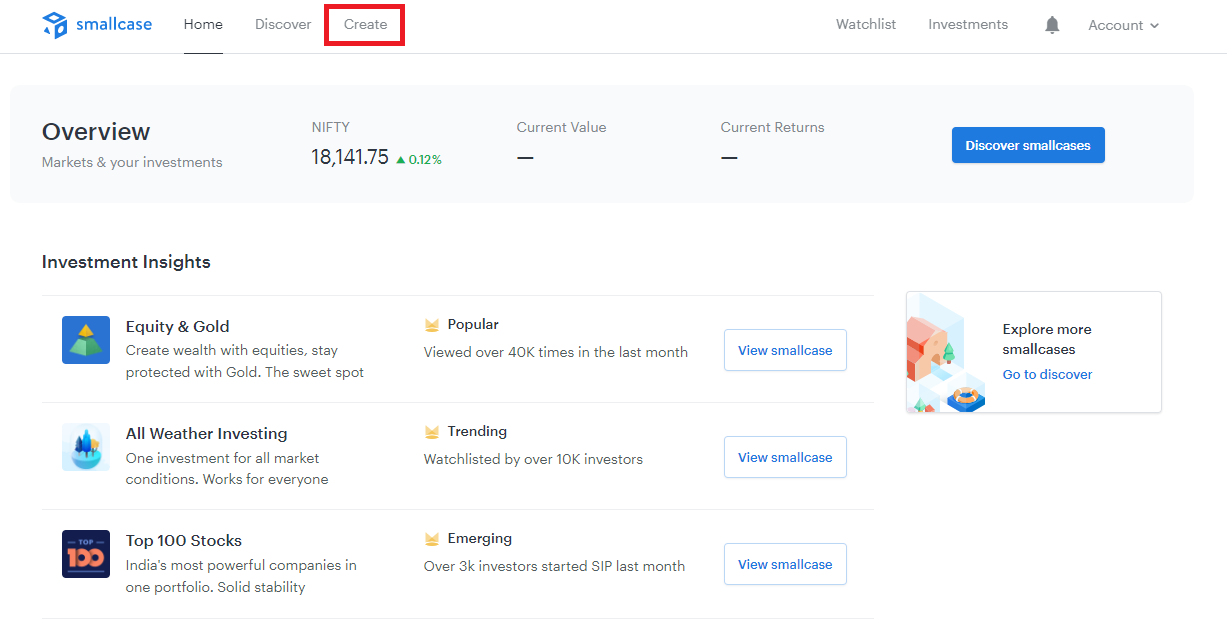Click the Popular crown icon
Viewport: 1227px width, 628px height.
coord(432,325)
